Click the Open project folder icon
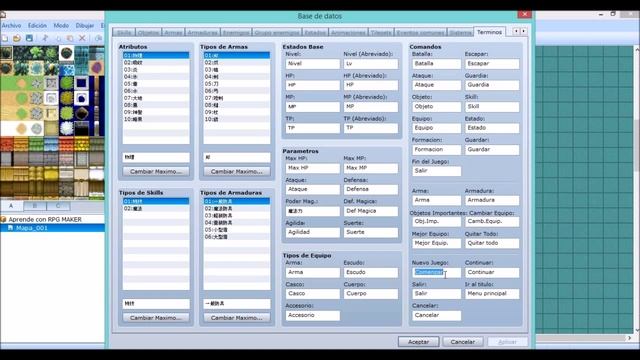This screenshot has height=360, width=640. 17,38
